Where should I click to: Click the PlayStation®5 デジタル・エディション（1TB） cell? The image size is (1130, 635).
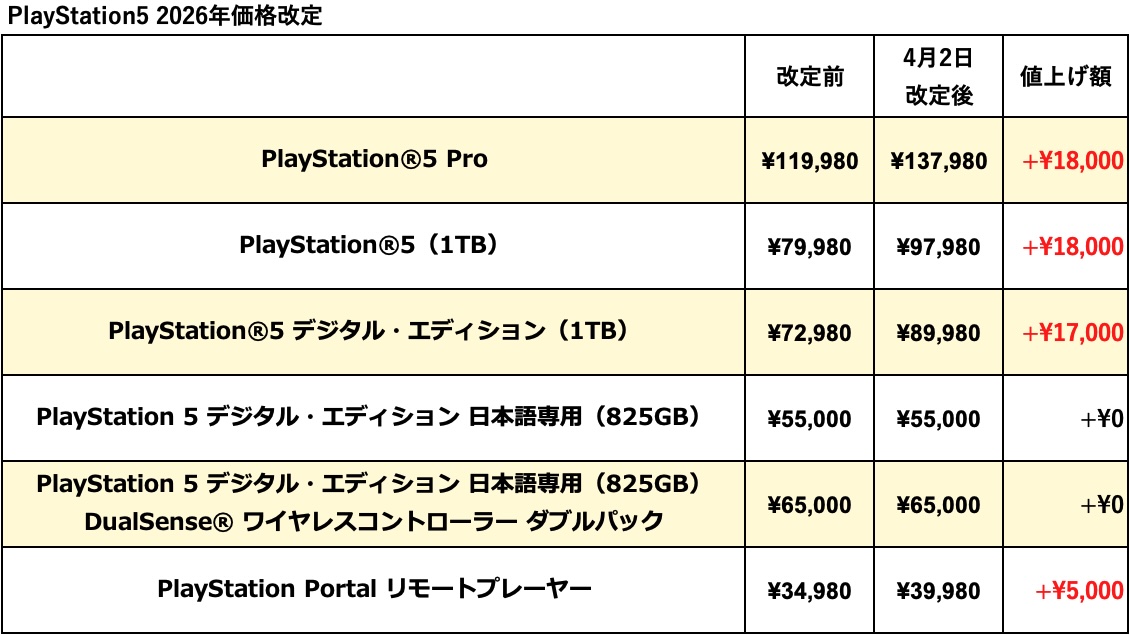pyautogui.click(x=374, y=331)
